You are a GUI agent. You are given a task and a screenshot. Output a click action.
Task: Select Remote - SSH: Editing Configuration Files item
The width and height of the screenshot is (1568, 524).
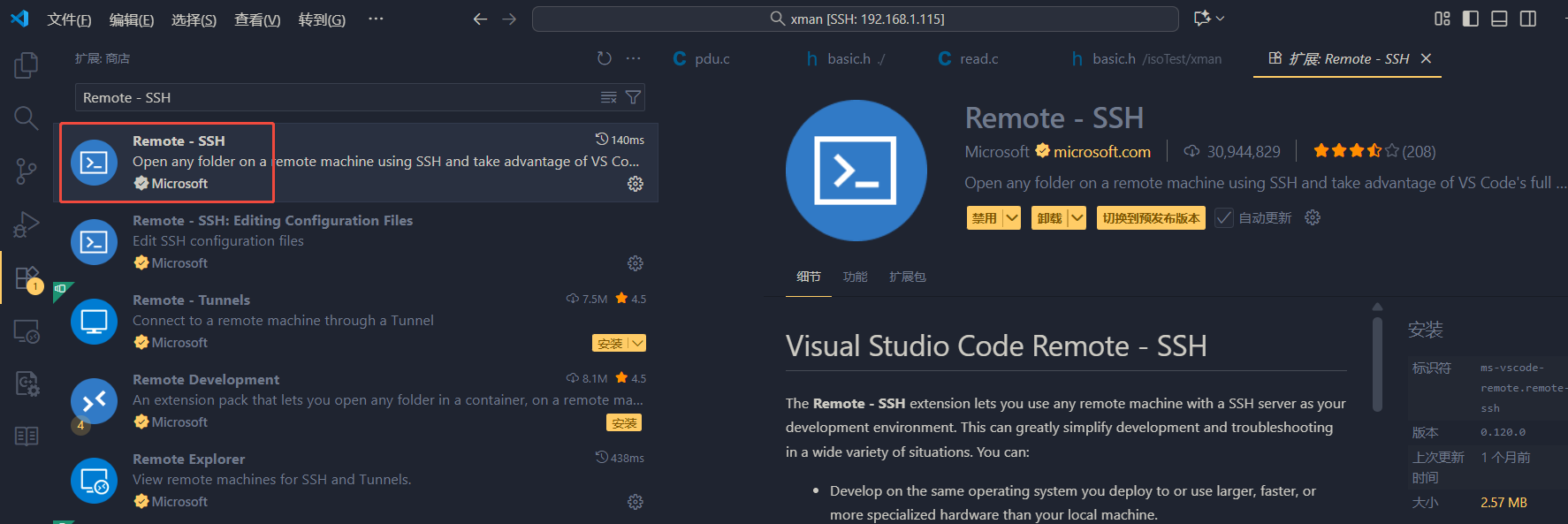[x=355, y=242]
